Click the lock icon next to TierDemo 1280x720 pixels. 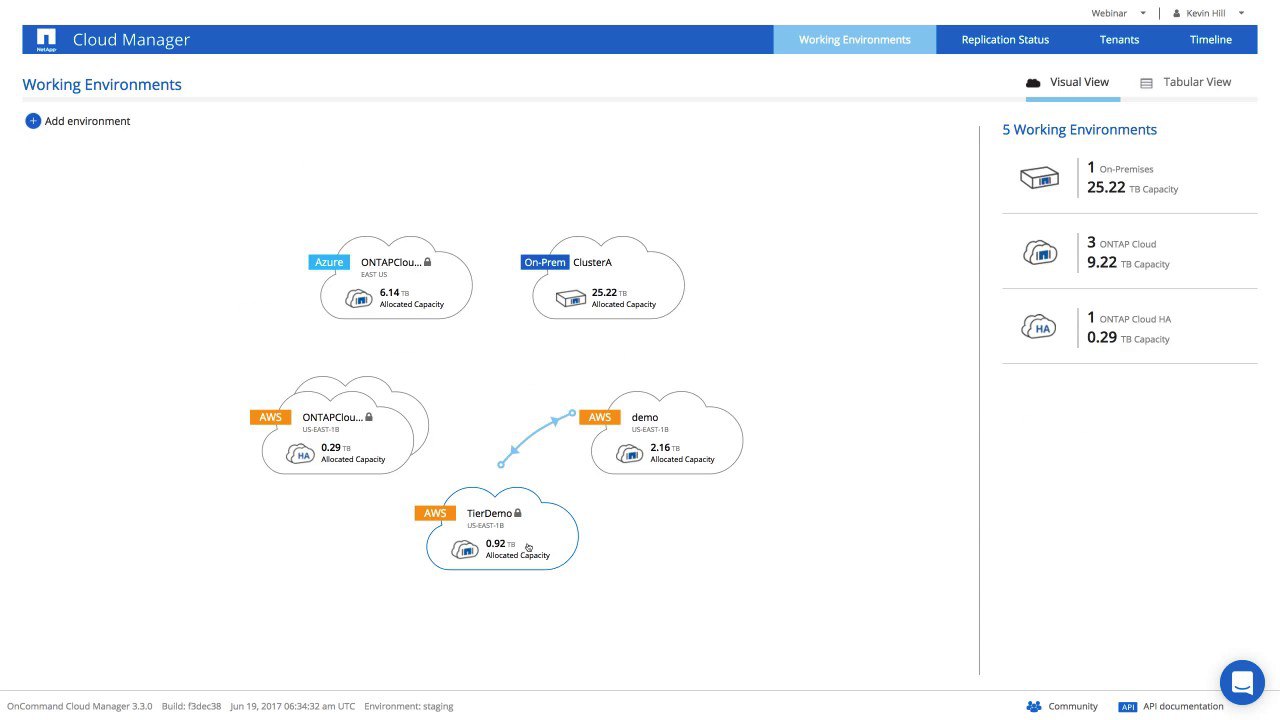[518, 513]
